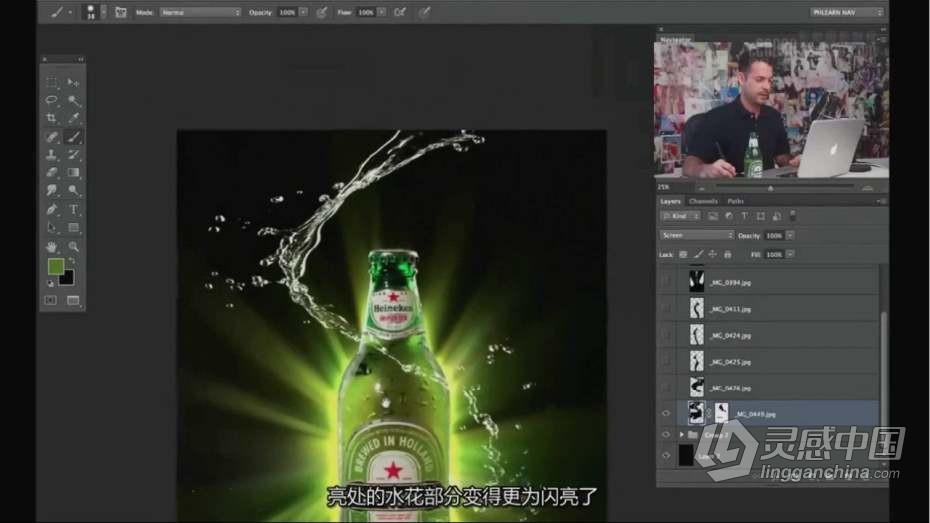Switch to the Channels tab
This screenshot has width=930, height=523.
point(703,202)
